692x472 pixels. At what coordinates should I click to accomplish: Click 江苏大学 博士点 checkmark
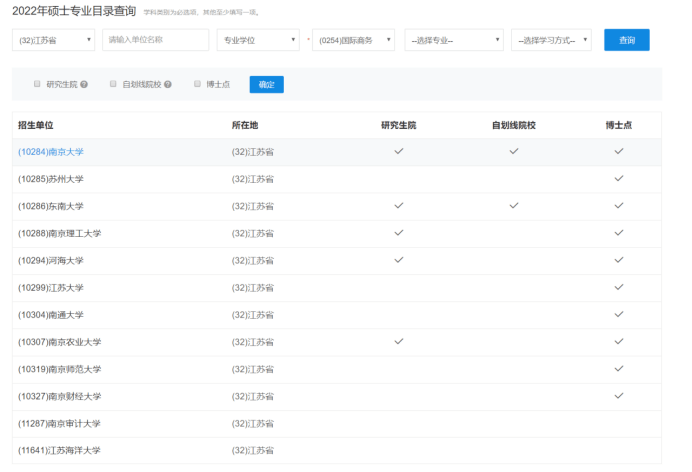click(619, 287)
